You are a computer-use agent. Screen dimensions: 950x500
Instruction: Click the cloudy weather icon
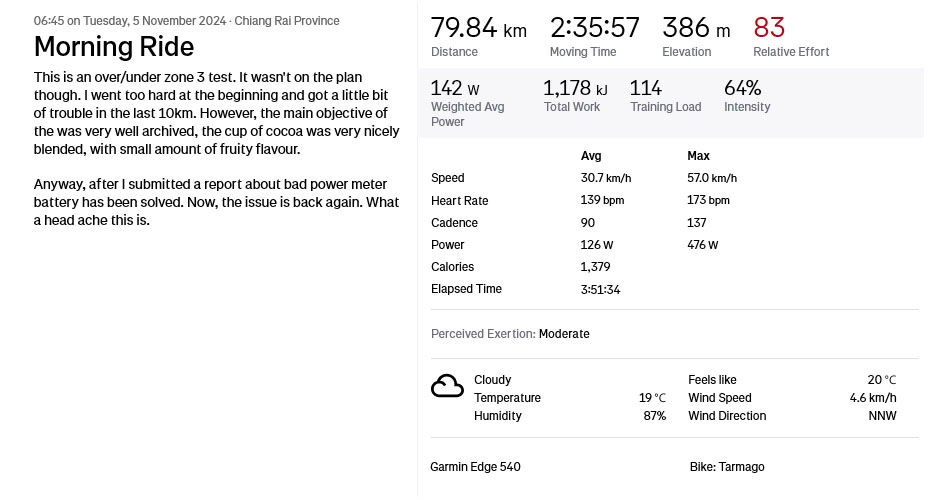[x=447, y=386]
